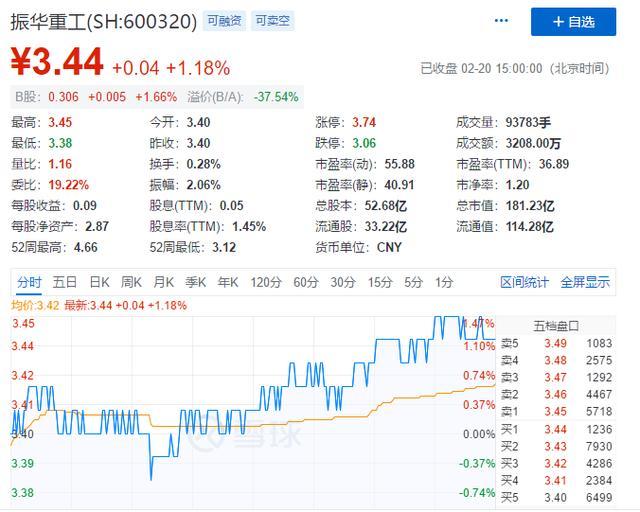Image resolution: width=640 pixels, height=512 pixels.
Task: Open the 1分 chart tab
Action: (444, 282)
